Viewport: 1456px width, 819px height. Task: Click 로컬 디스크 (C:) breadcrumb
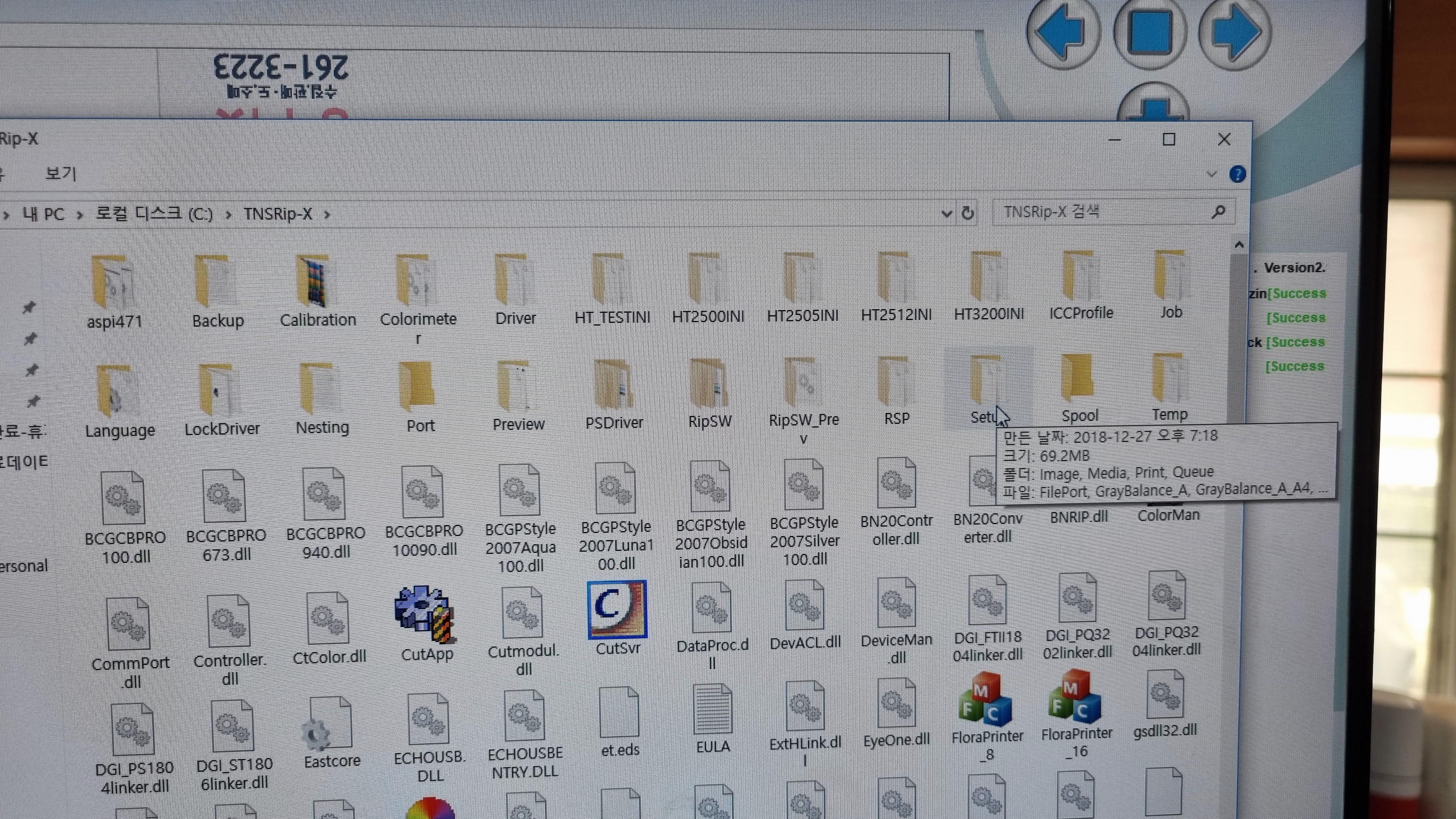[x=154, y=214]
